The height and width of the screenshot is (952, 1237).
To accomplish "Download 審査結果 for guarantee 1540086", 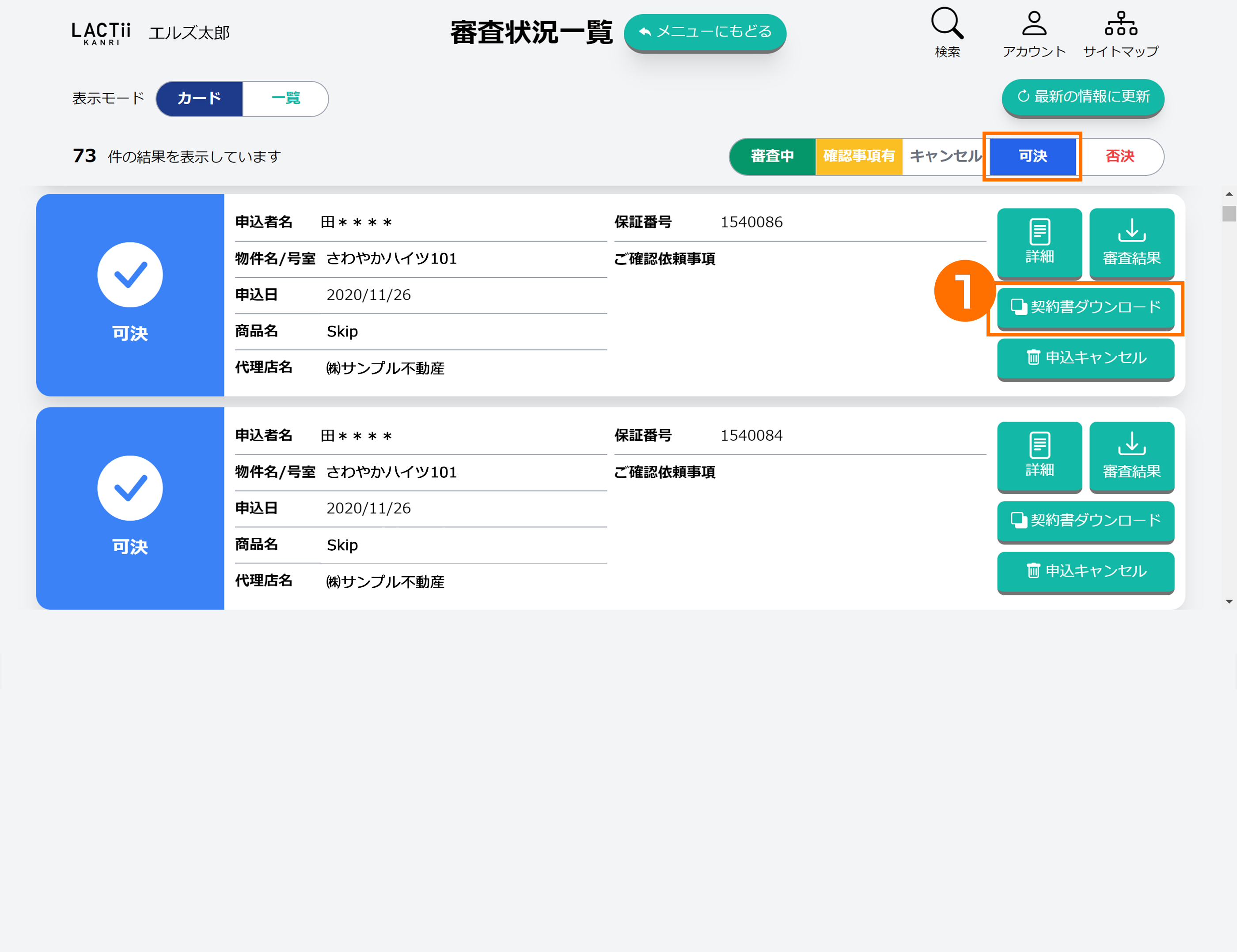I will click(1131, 242).
